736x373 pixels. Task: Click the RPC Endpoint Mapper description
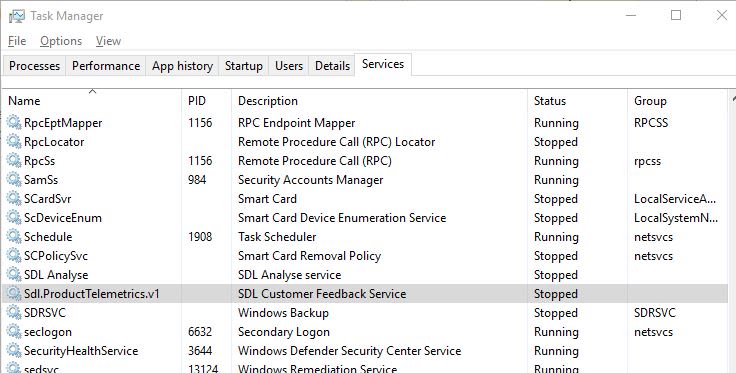(x=296, y=123)
